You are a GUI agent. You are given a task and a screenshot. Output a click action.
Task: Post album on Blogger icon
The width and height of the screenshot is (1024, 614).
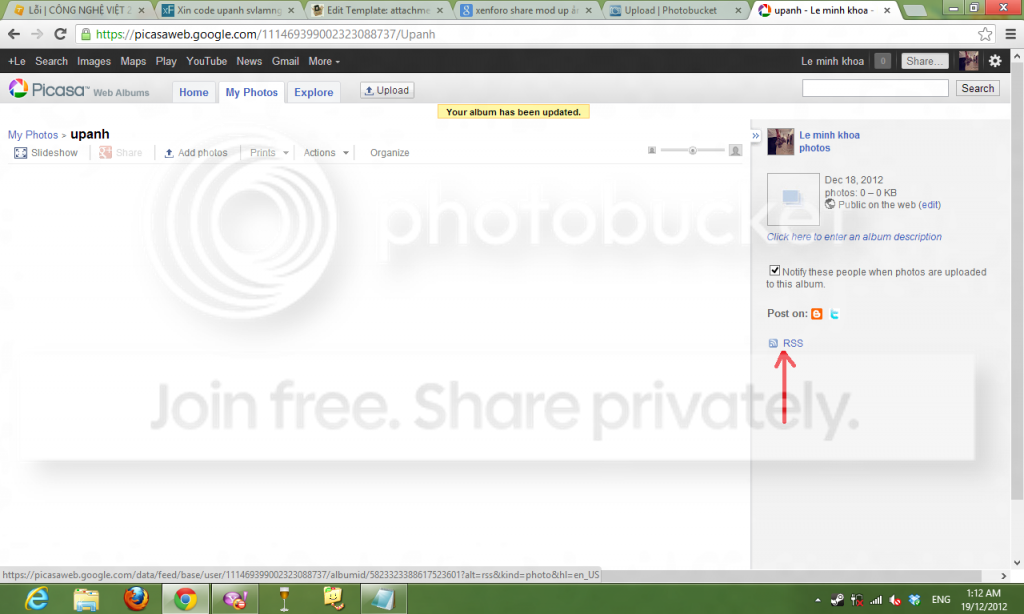click(816, 314)
